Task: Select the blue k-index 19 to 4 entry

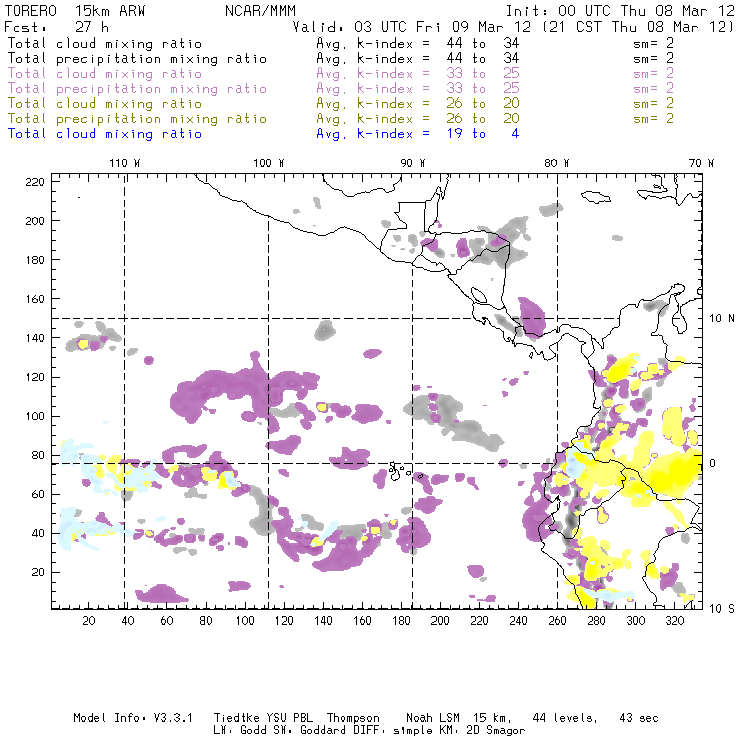Action: [x=417, y=133]
